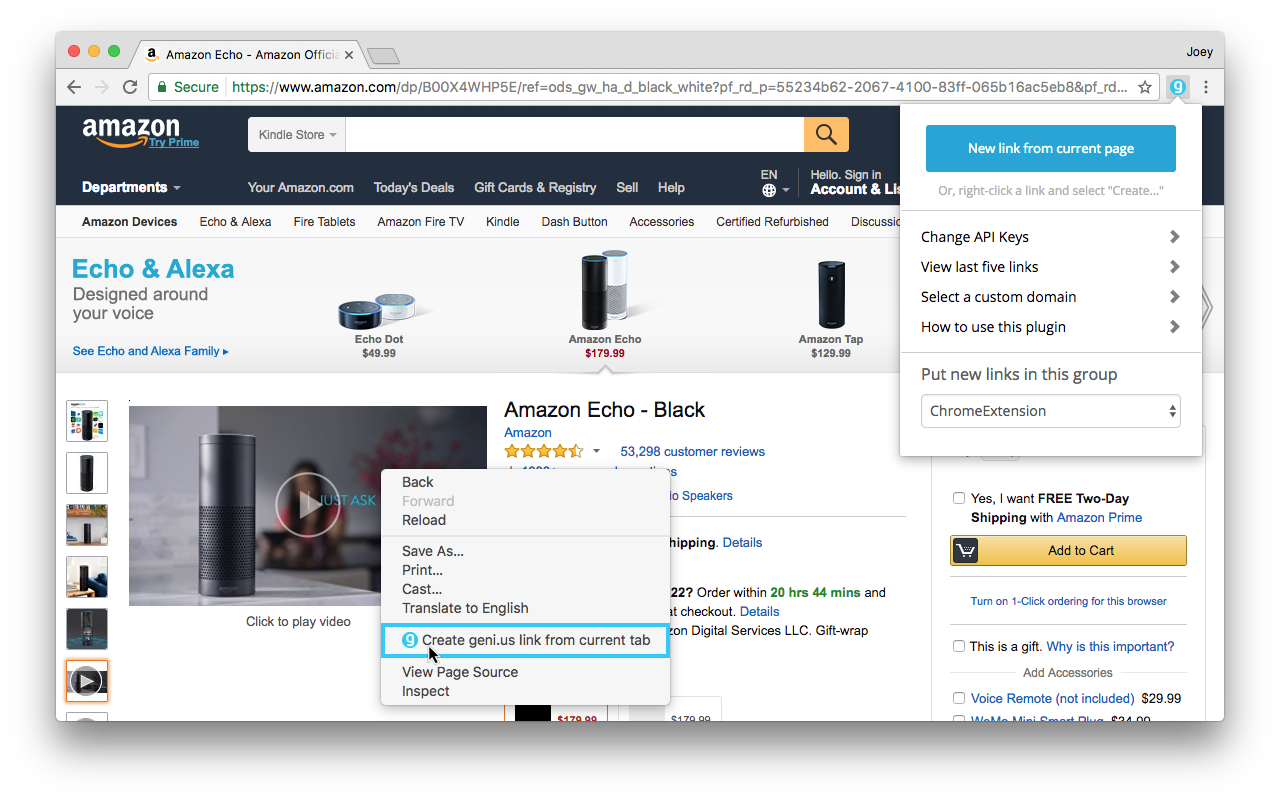This screenshot has height=800, width=1280.
Task: Select Create geni.us link from current tab
Action: pos(525,640)
